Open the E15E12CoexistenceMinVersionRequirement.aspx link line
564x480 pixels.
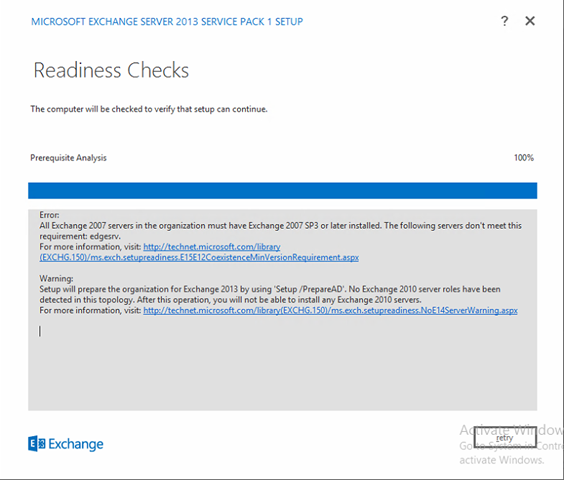coord(199,258)
